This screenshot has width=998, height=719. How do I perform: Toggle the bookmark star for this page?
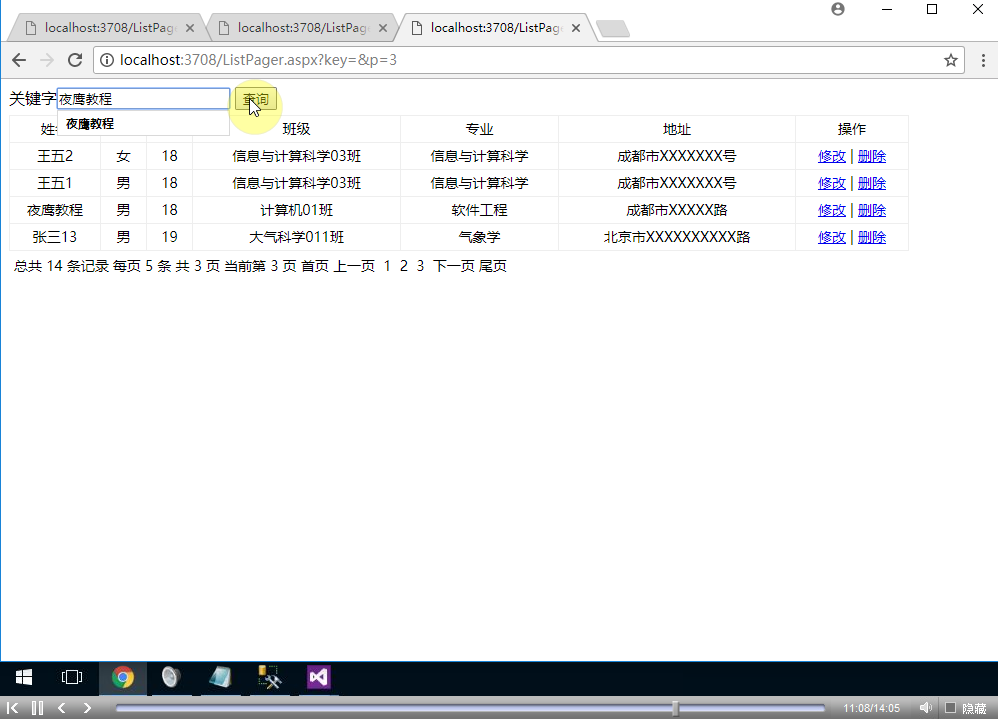click(x=951, y=60)
